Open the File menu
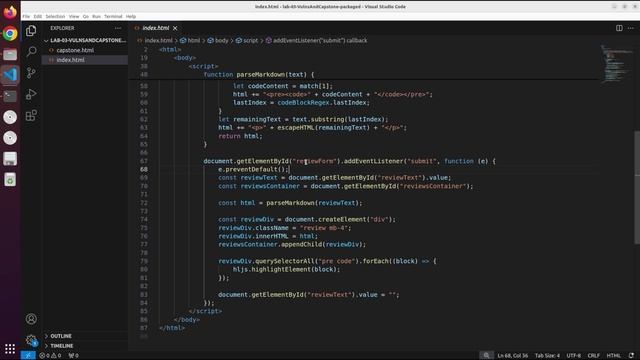The height and width of the screenshot is (360, 640). [x=26, y=16]
